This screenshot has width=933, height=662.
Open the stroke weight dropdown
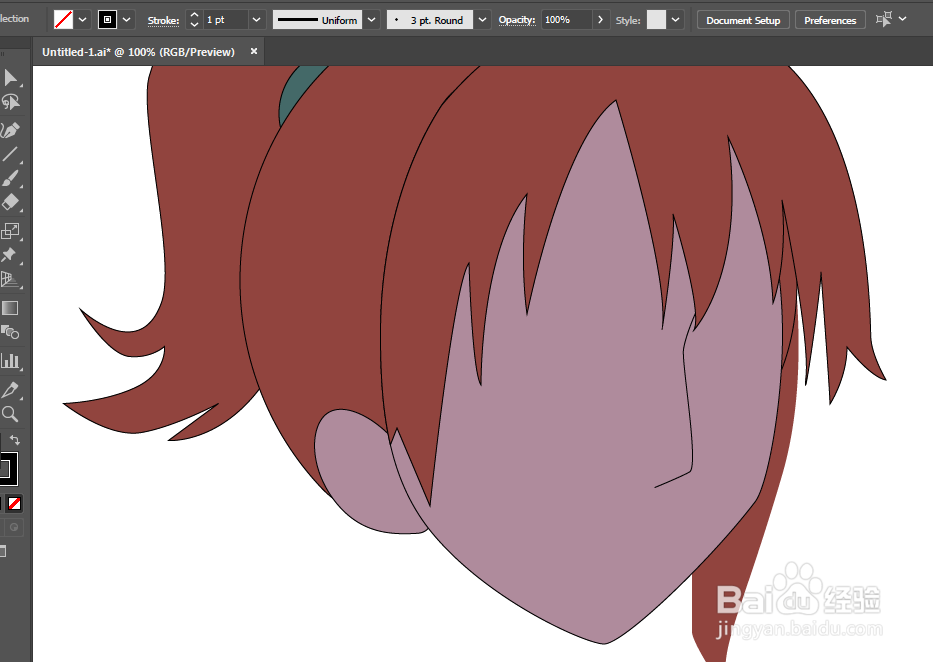click(256, 20)
